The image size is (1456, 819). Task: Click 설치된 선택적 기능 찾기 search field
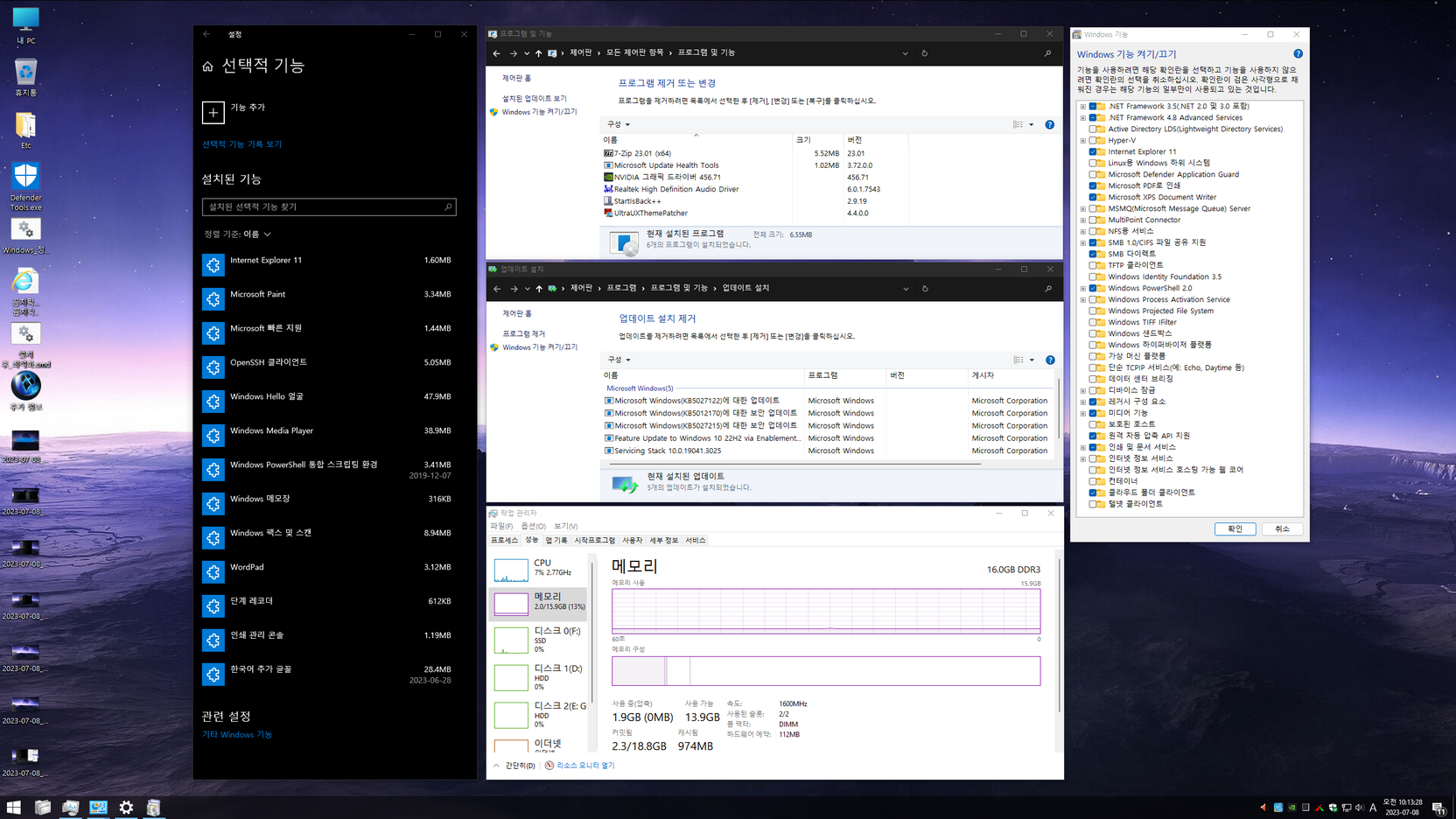click(x=329, y=207)
